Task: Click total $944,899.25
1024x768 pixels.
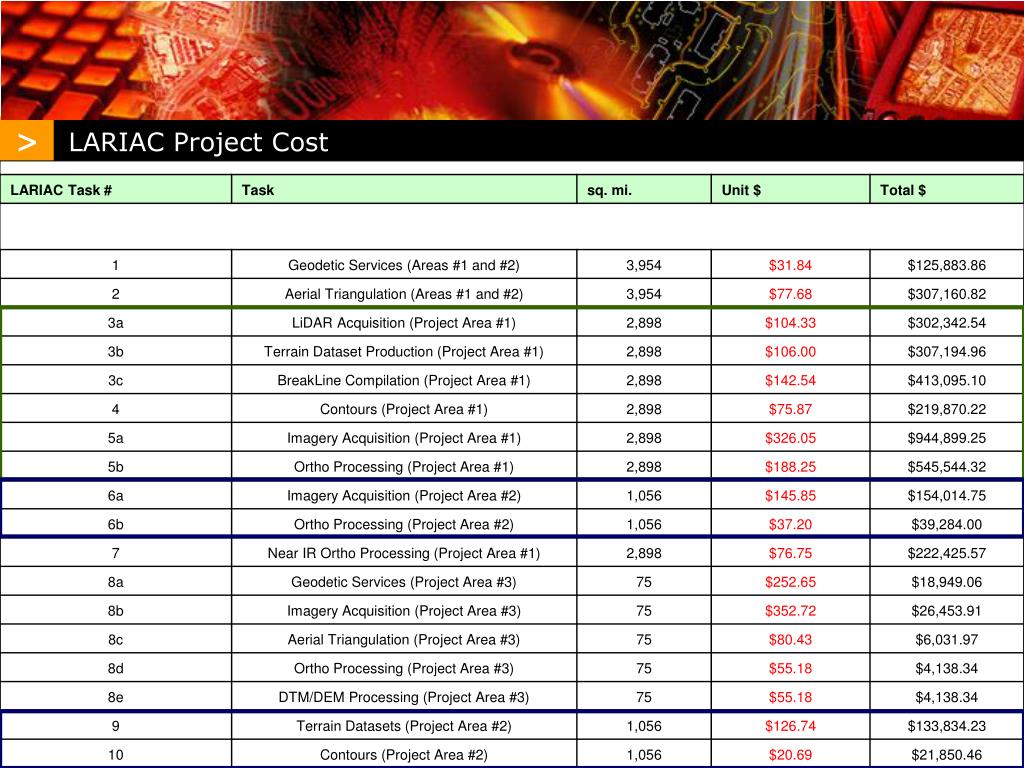Action: click(946, 438)
